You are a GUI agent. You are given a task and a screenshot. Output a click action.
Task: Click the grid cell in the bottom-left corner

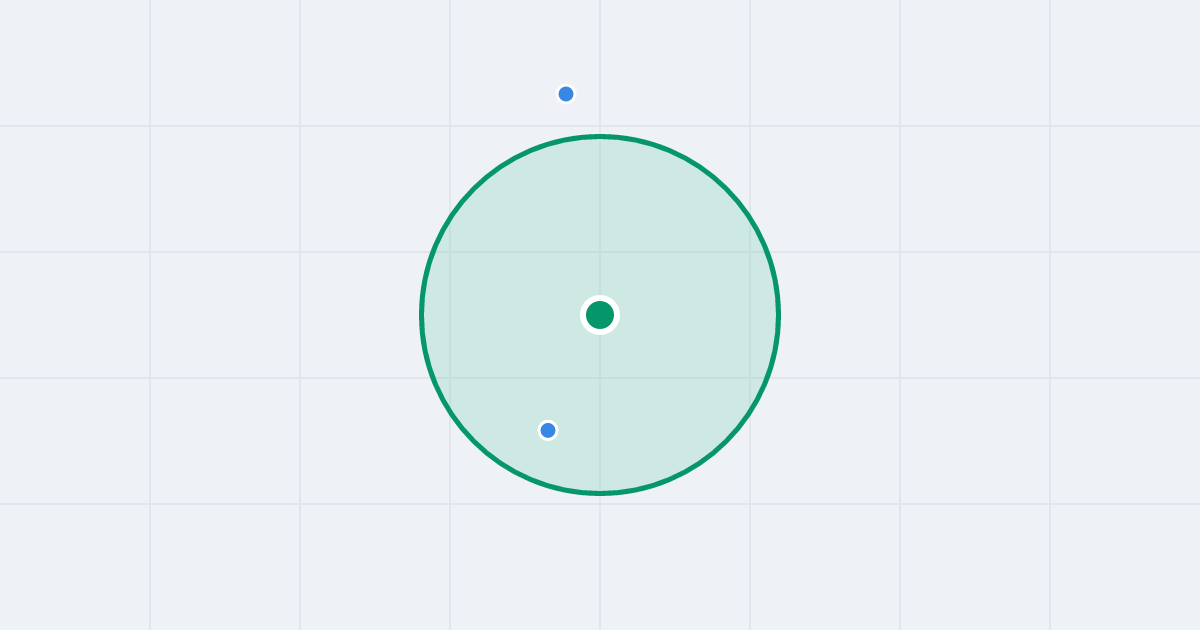point(75,567)
